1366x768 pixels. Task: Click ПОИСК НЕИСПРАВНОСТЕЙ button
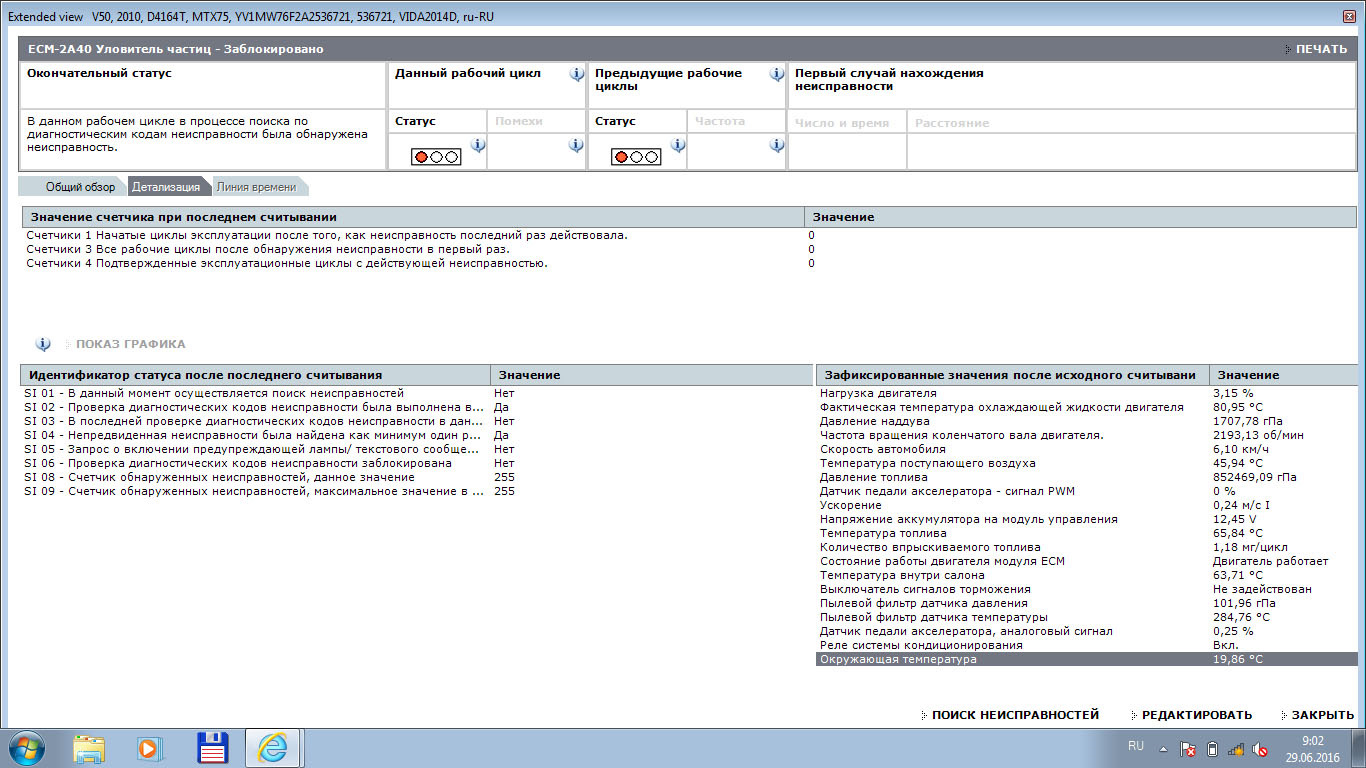point(1010,715)
